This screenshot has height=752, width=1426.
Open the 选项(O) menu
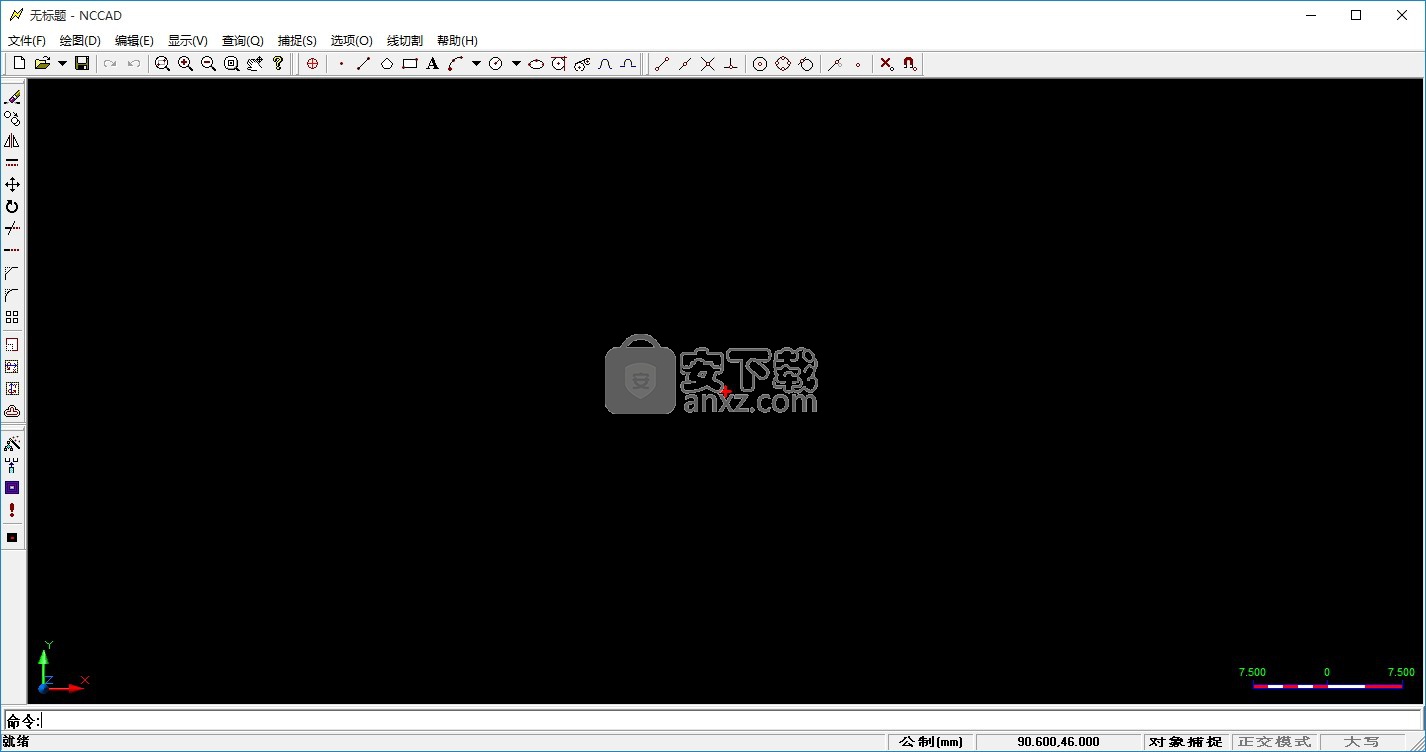[351, 41]
